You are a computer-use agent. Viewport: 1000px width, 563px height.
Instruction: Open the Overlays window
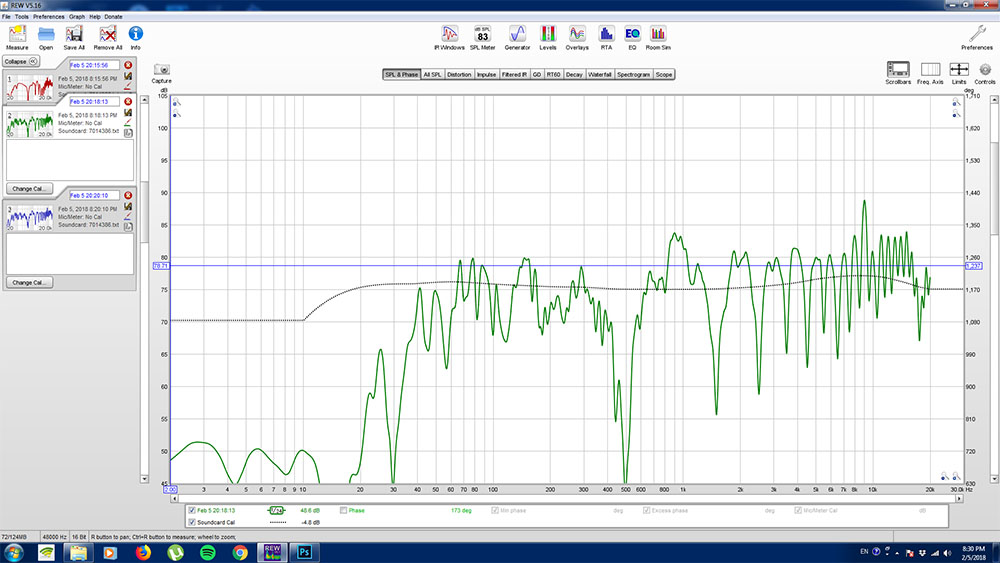pyautogui.click(x=577, y=38)
